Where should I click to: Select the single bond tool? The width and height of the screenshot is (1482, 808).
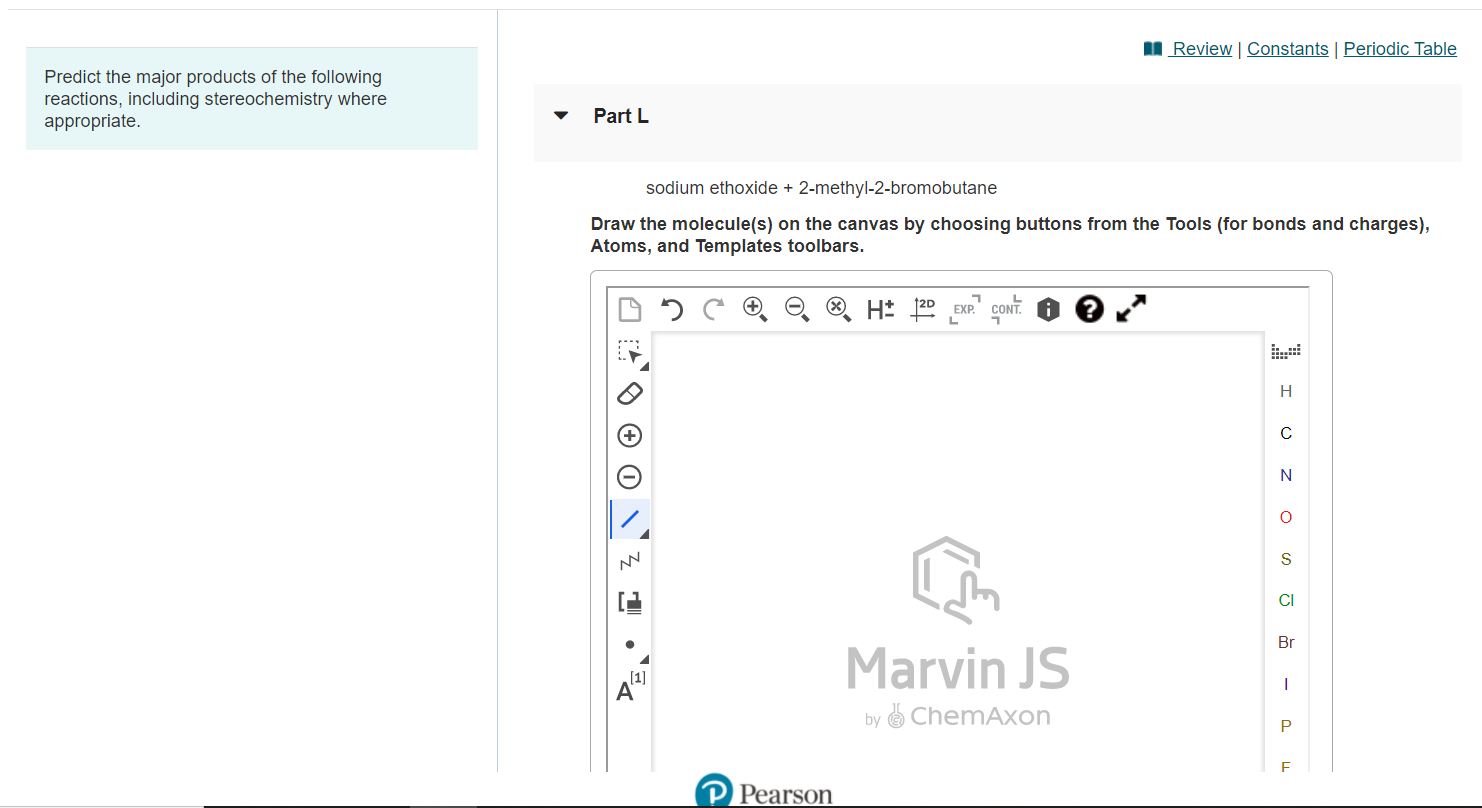(629, 519)
